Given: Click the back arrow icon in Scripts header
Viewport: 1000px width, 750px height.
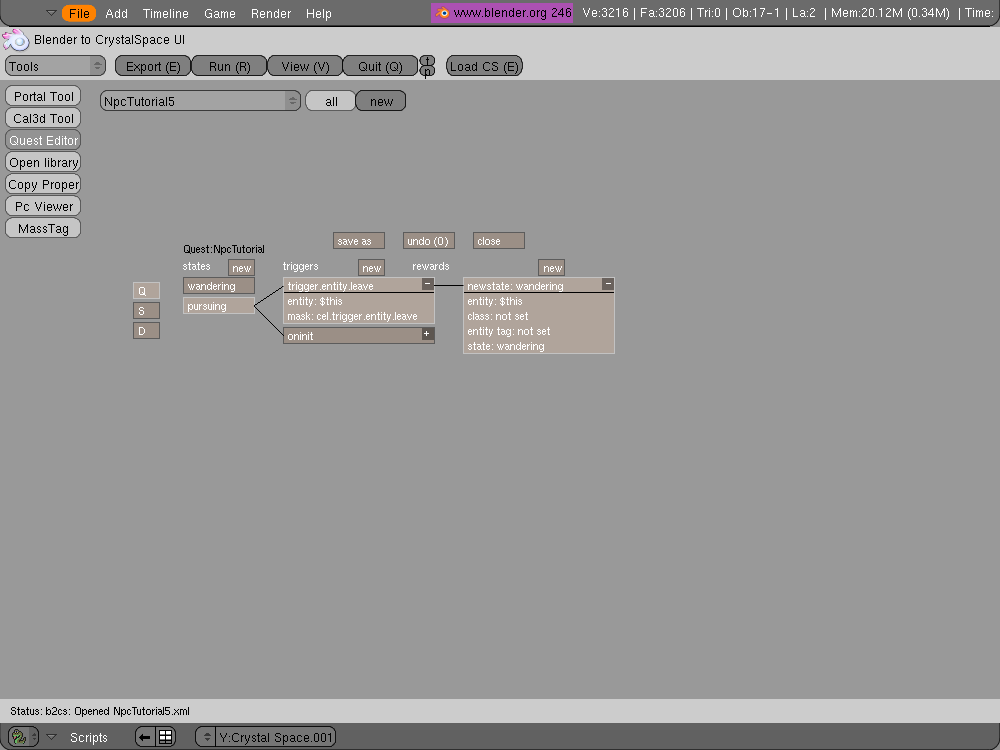Looking at the screenshot, I should (x=145, y=737).
